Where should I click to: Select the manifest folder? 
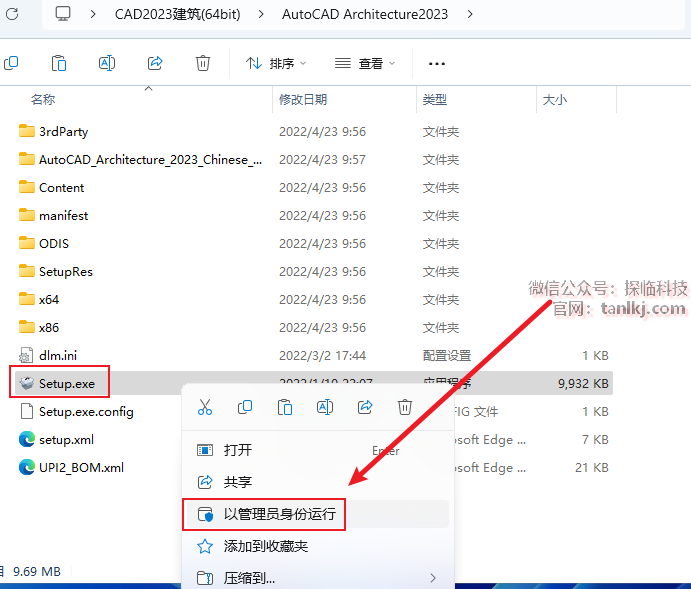click(53, 215)
